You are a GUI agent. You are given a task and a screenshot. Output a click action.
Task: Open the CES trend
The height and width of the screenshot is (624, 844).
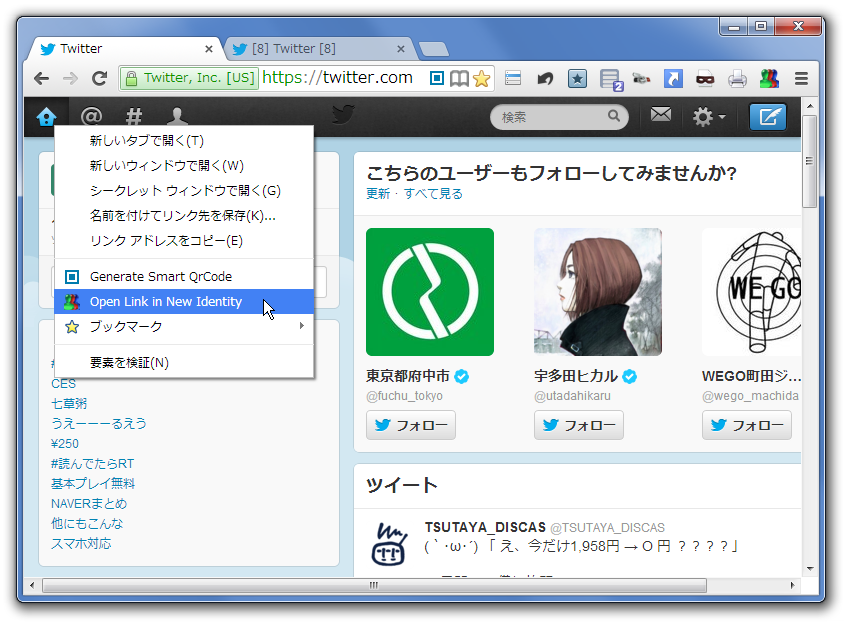coord(64,384)
